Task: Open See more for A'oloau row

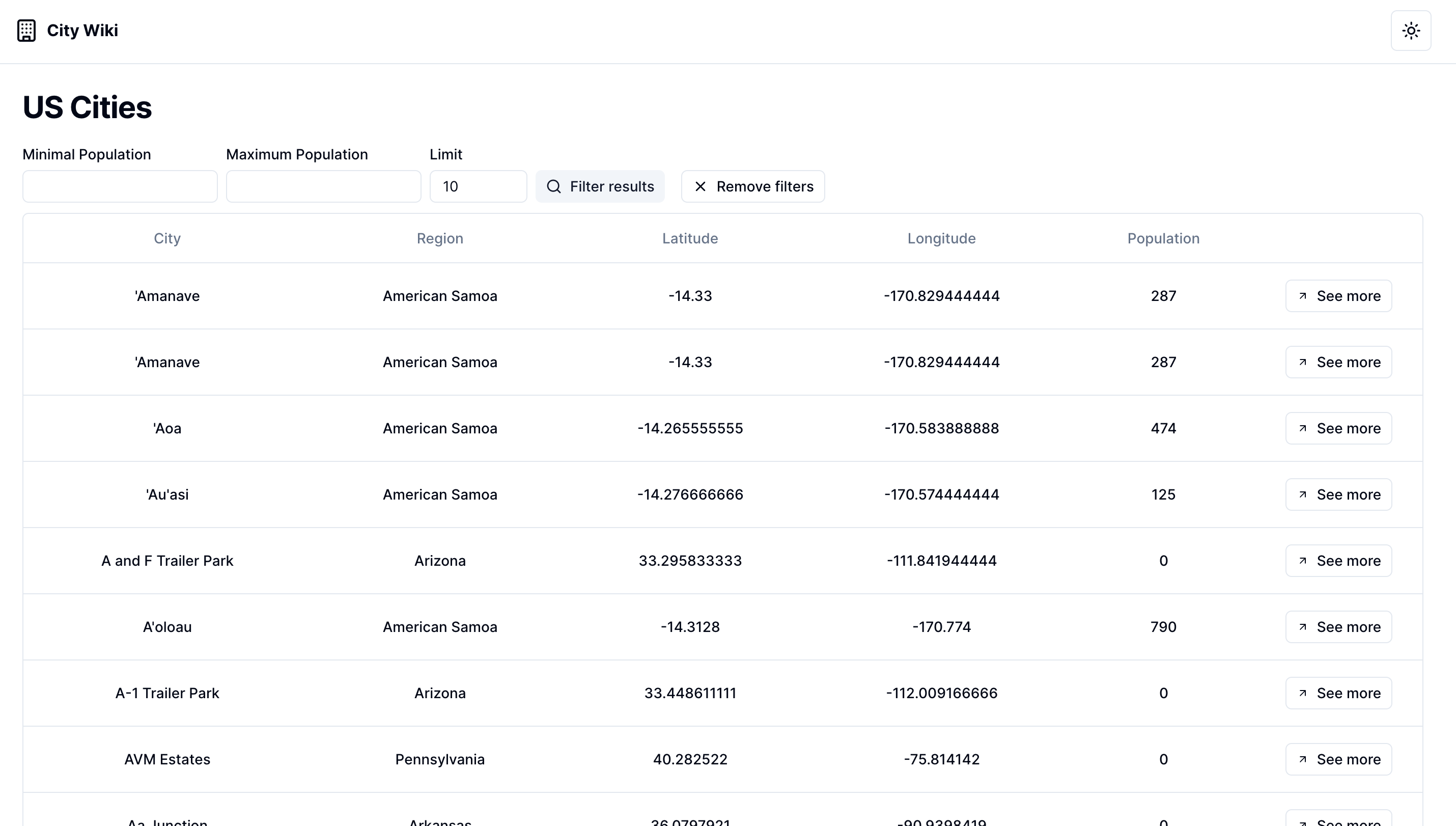Action: coord(1338,627)
